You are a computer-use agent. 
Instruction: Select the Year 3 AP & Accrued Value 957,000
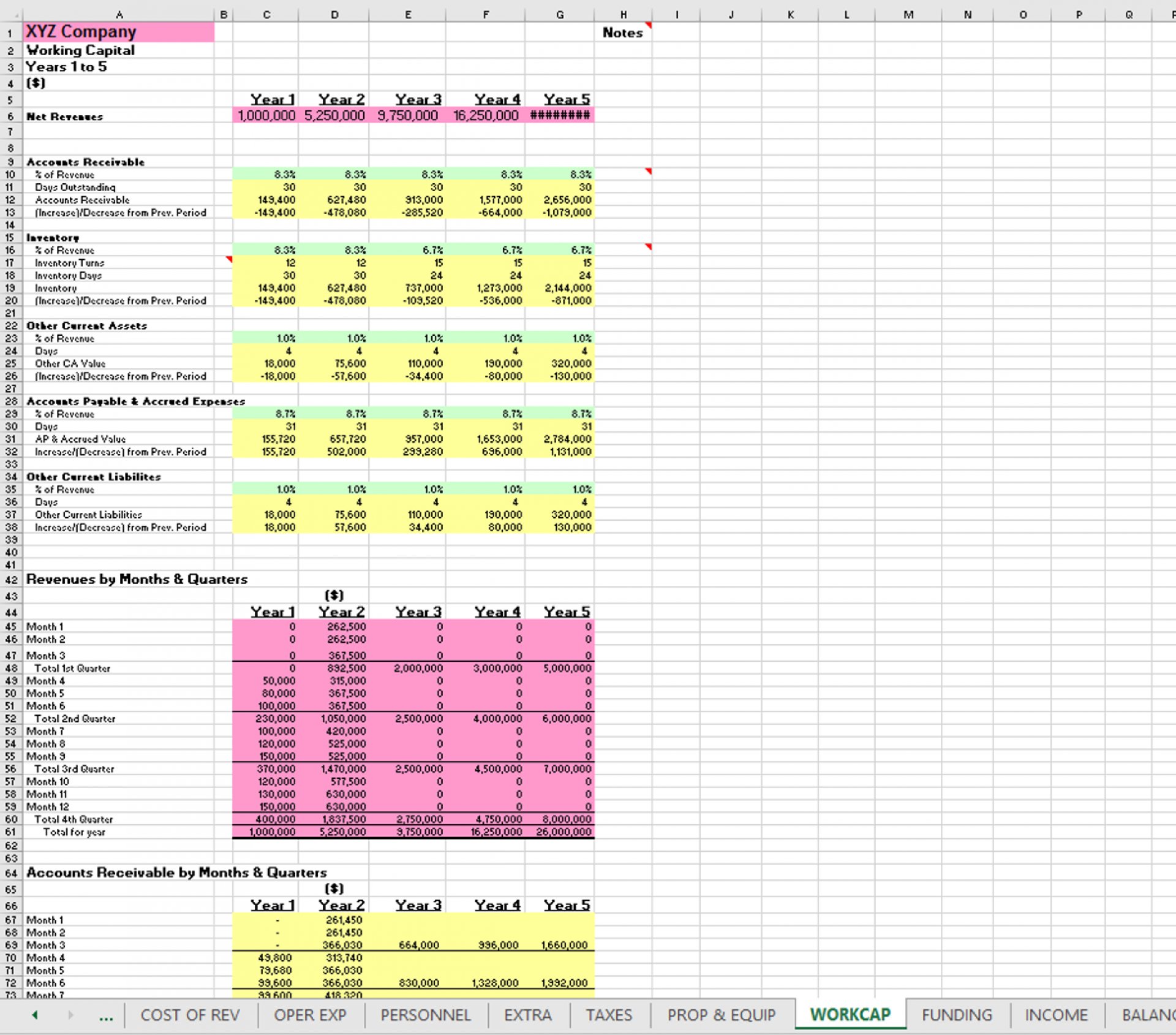pos(407,439)
